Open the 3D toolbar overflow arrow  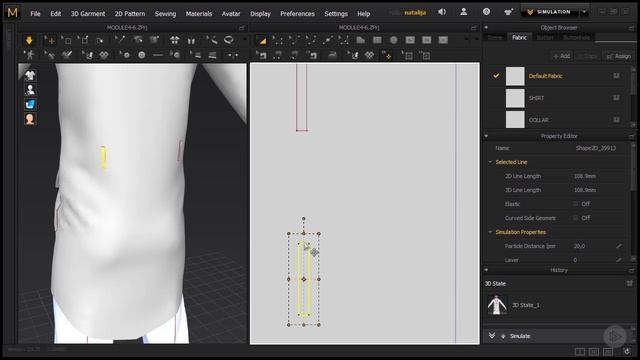click(x=244, y=40)
